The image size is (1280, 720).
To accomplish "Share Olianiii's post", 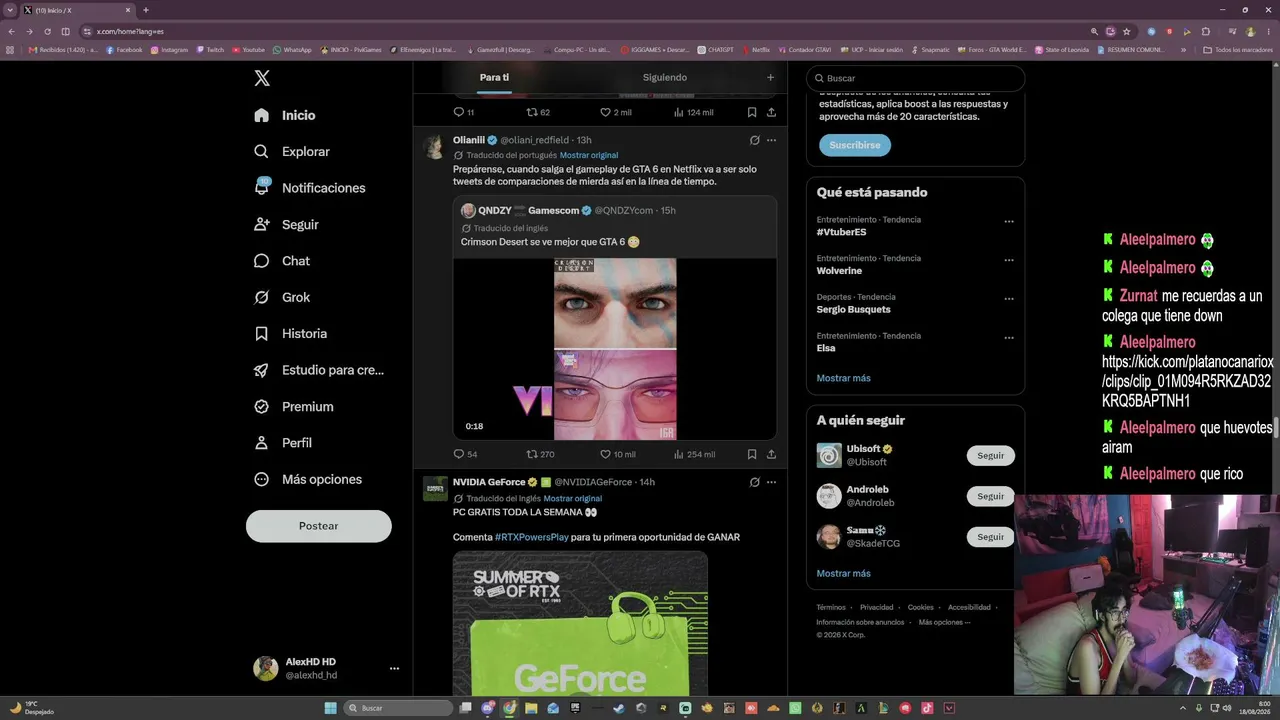I will click(771, 454).
